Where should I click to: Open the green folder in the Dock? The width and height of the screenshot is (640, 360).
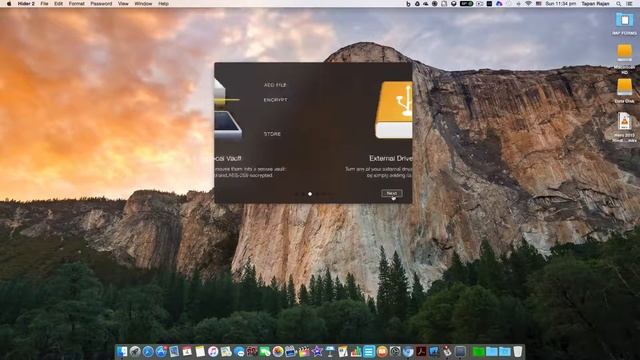478,351
